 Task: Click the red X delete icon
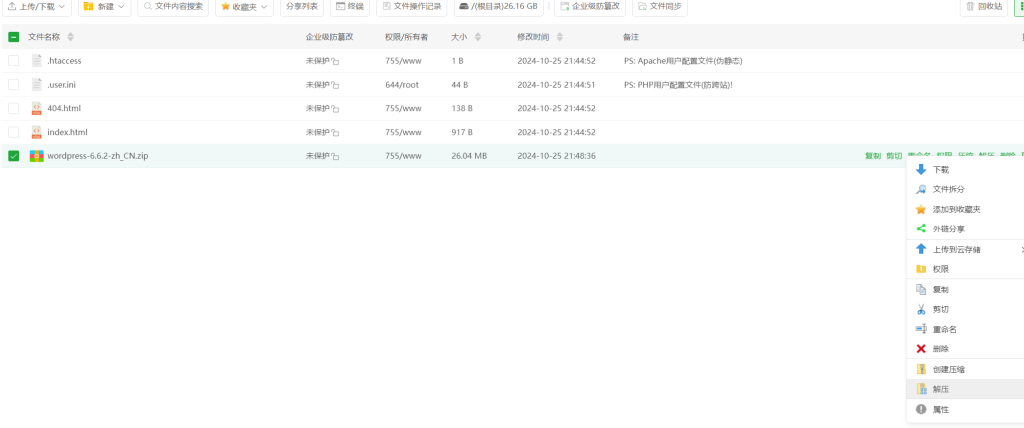pos(921,349)
